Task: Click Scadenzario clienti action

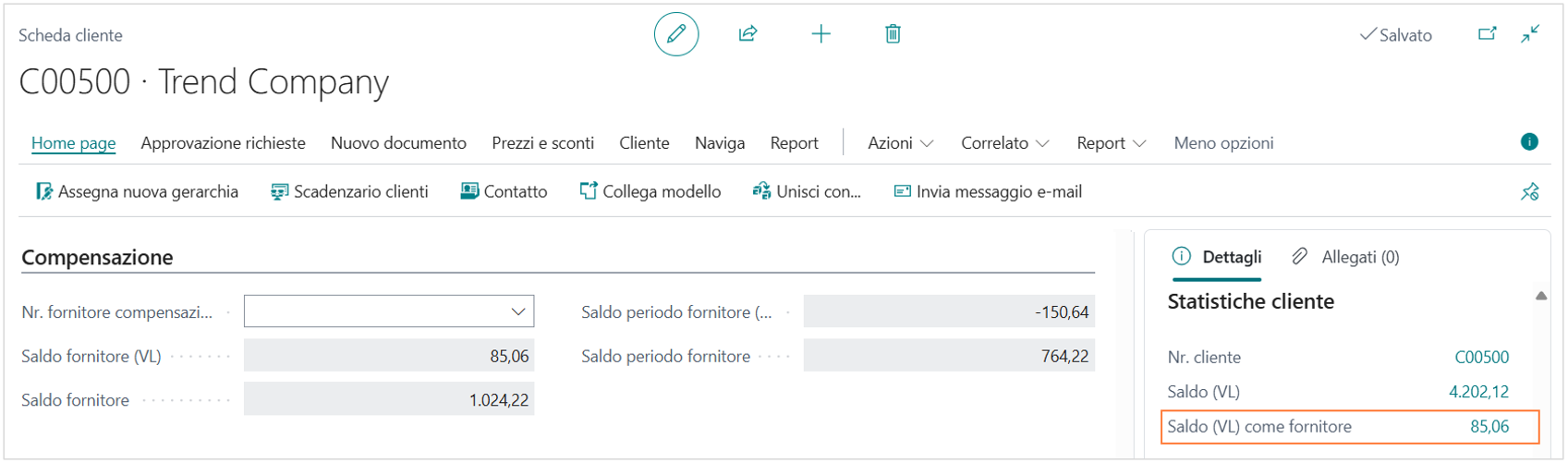Action: (x=349, y=192)
